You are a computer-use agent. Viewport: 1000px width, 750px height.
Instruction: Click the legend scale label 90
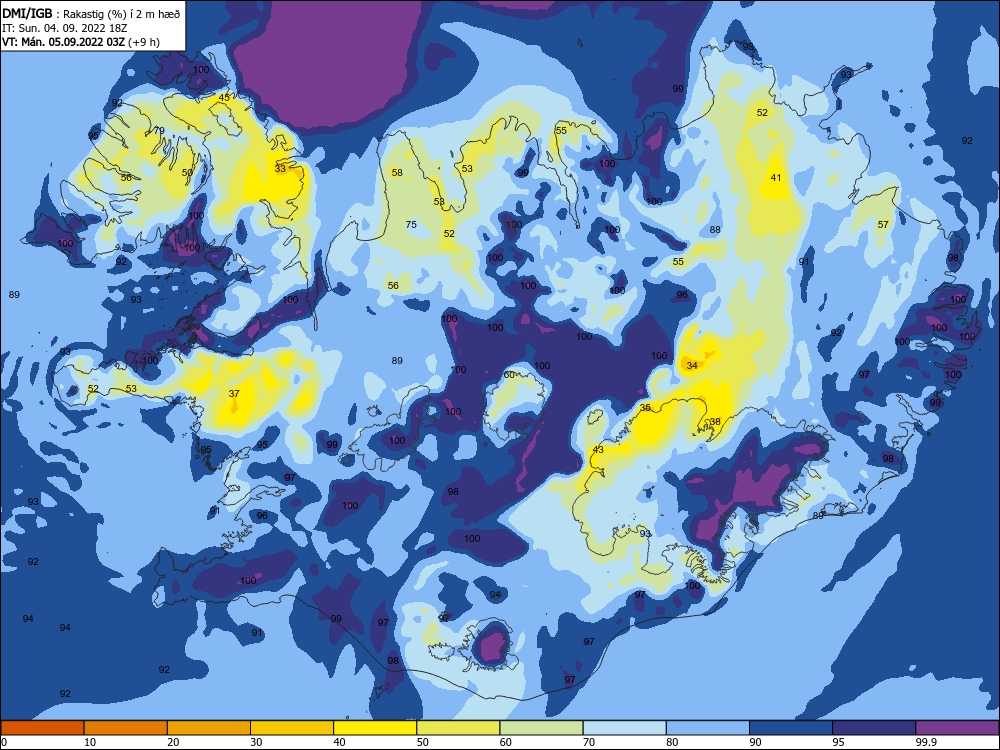click(755, 742)
